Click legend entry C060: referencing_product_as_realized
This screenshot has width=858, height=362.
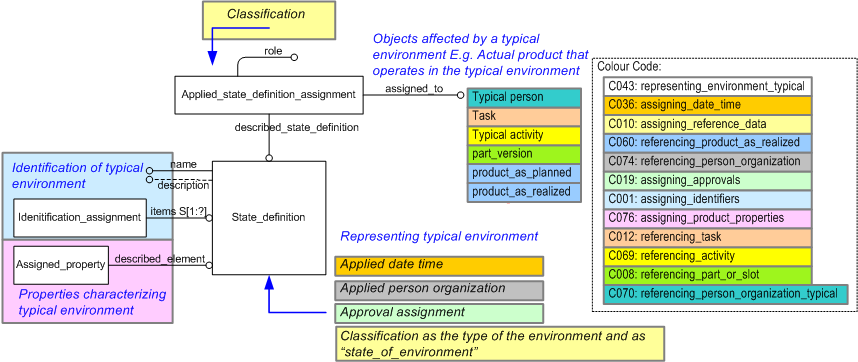click(709, 143)
